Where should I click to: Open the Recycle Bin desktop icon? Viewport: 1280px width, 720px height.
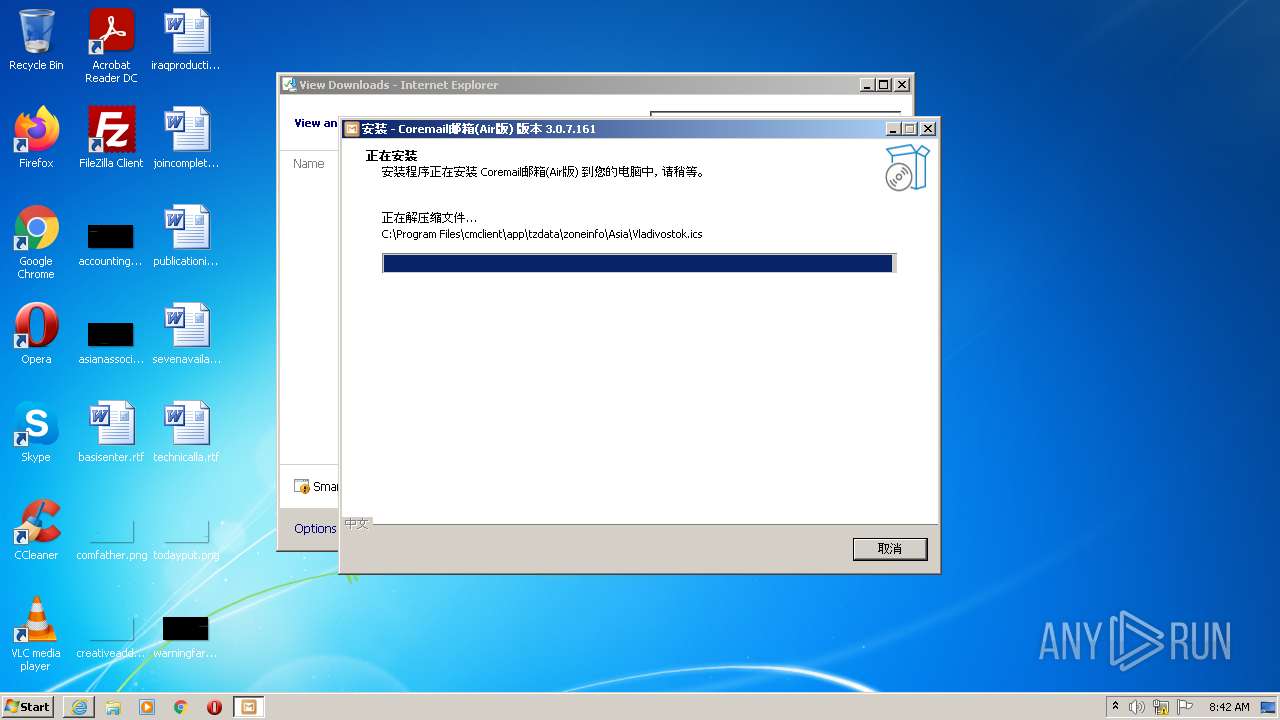pos(36,40)
